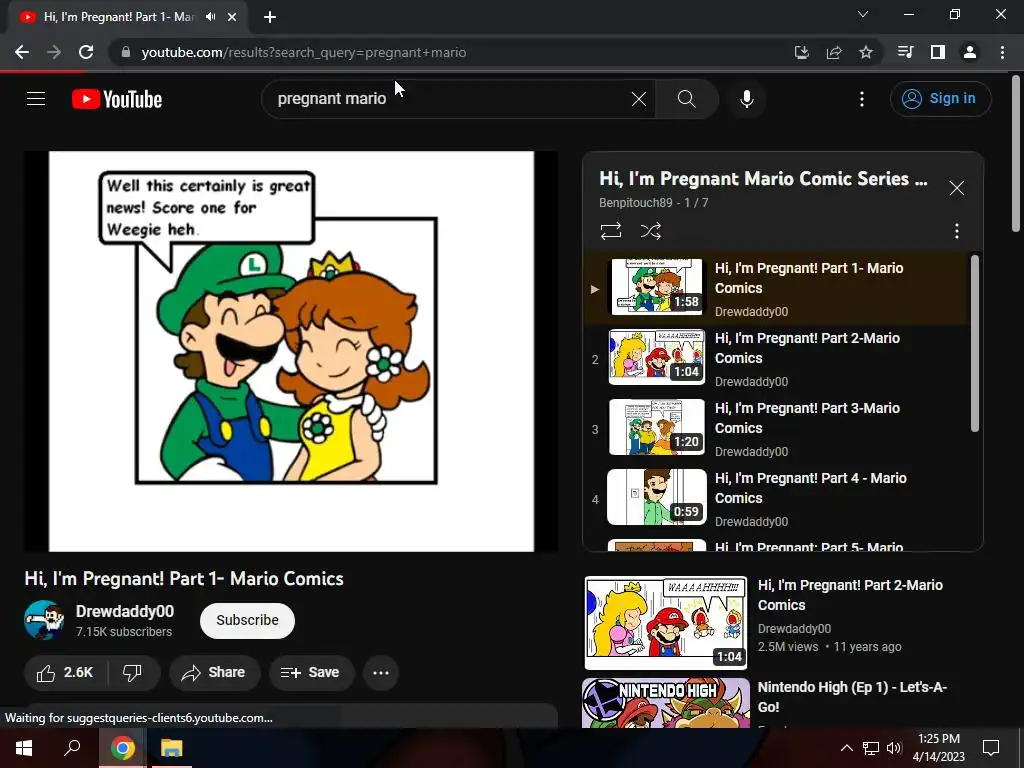Open network icon in system tray
This screenshot has width=1024, height=768.
[x=871, y=748]
